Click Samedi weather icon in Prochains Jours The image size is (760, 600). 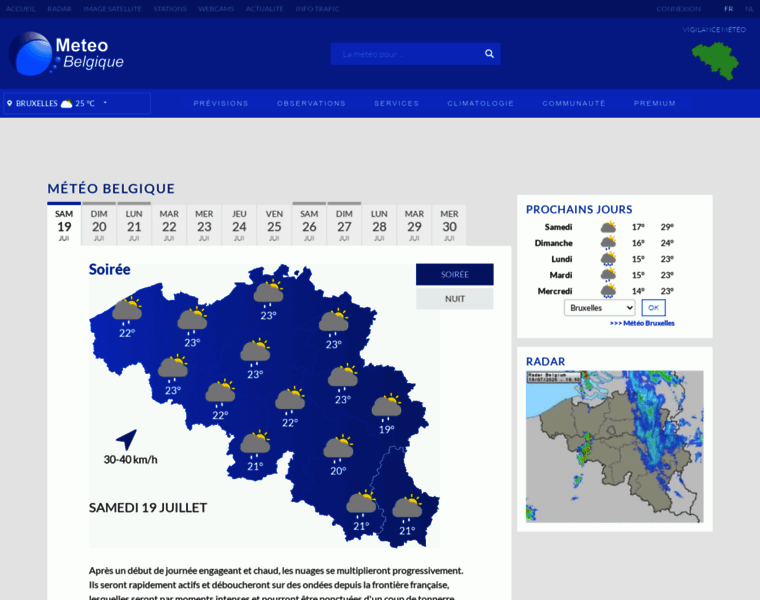[608, 227]
